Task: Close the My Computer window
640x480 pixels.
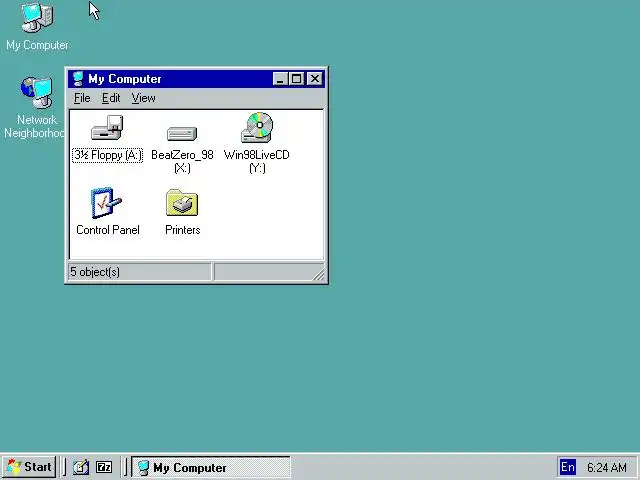Action: [x=315, y=79]
